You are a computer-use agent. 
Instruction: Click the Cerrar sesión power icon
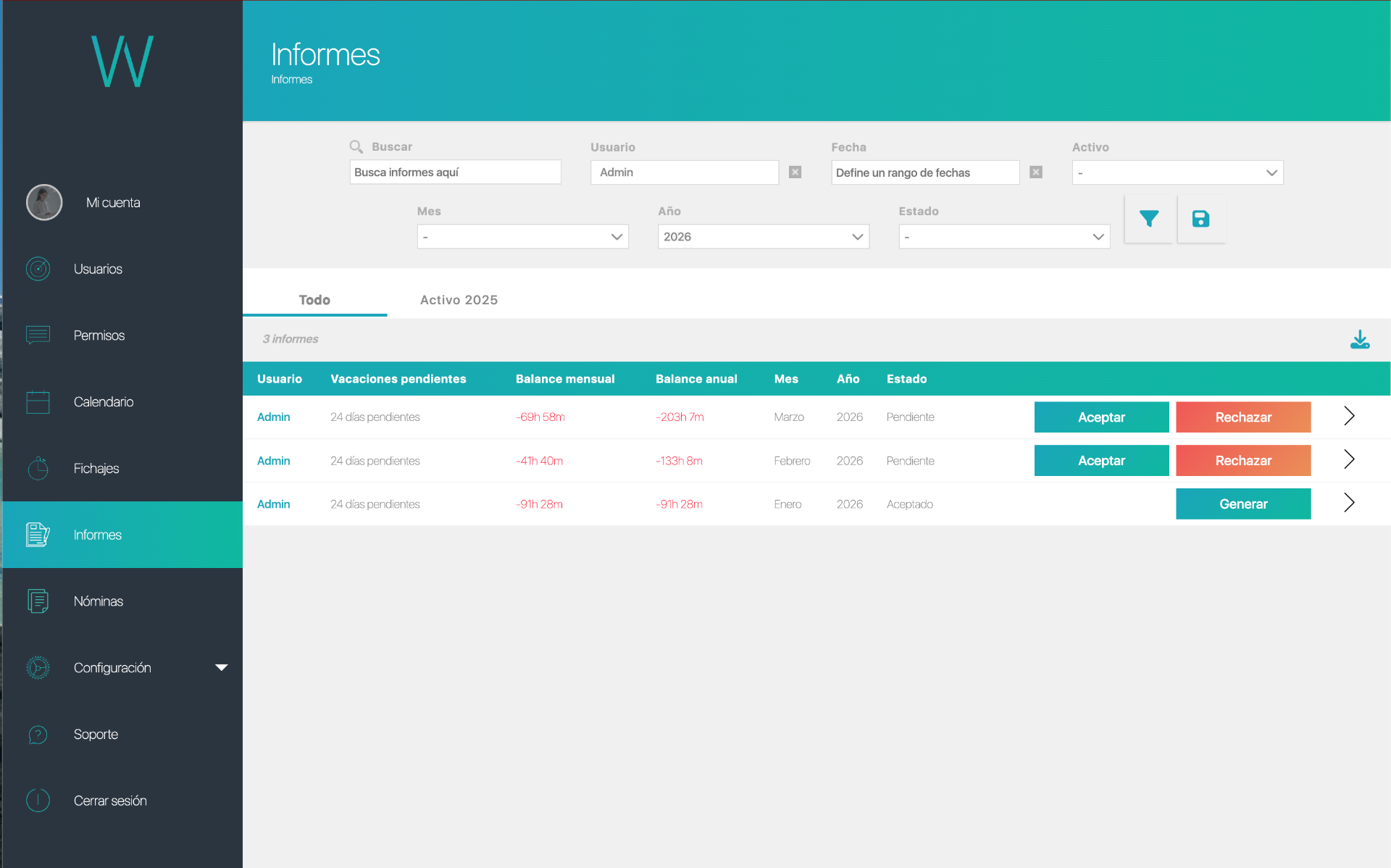point(38,801)
